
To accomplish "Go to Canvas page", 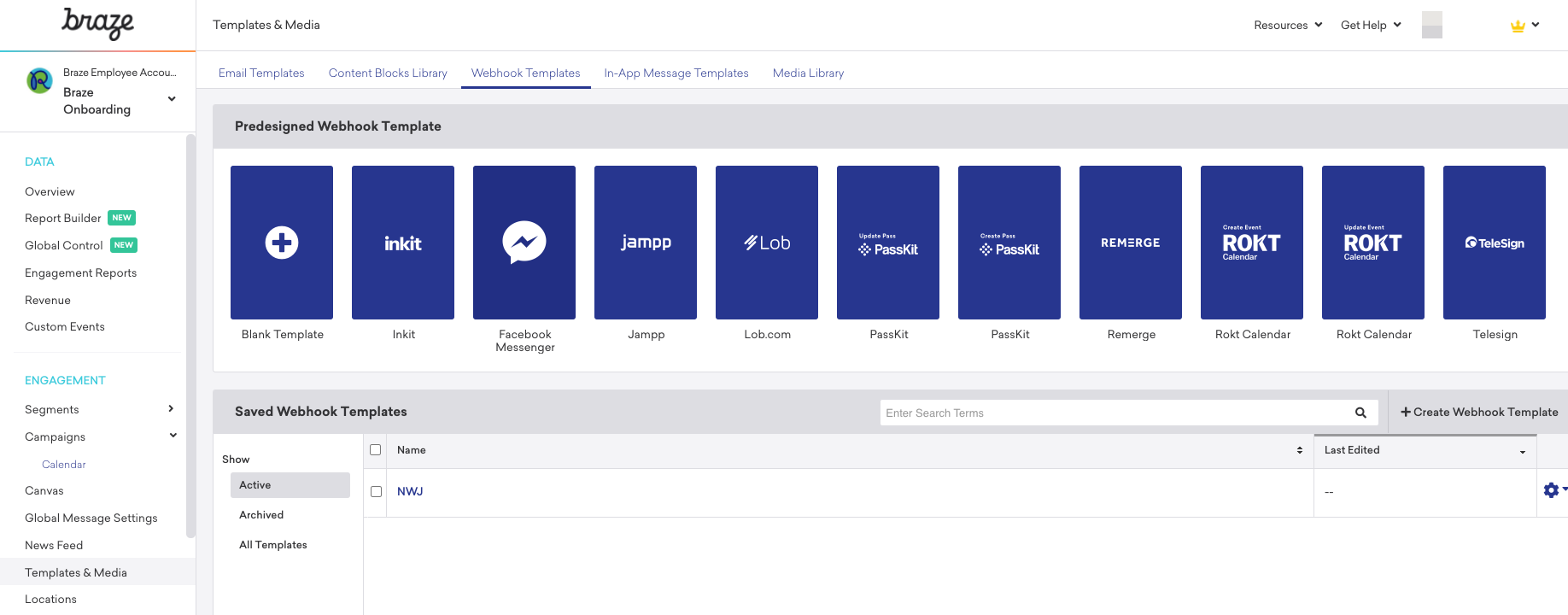I will 44,490.
